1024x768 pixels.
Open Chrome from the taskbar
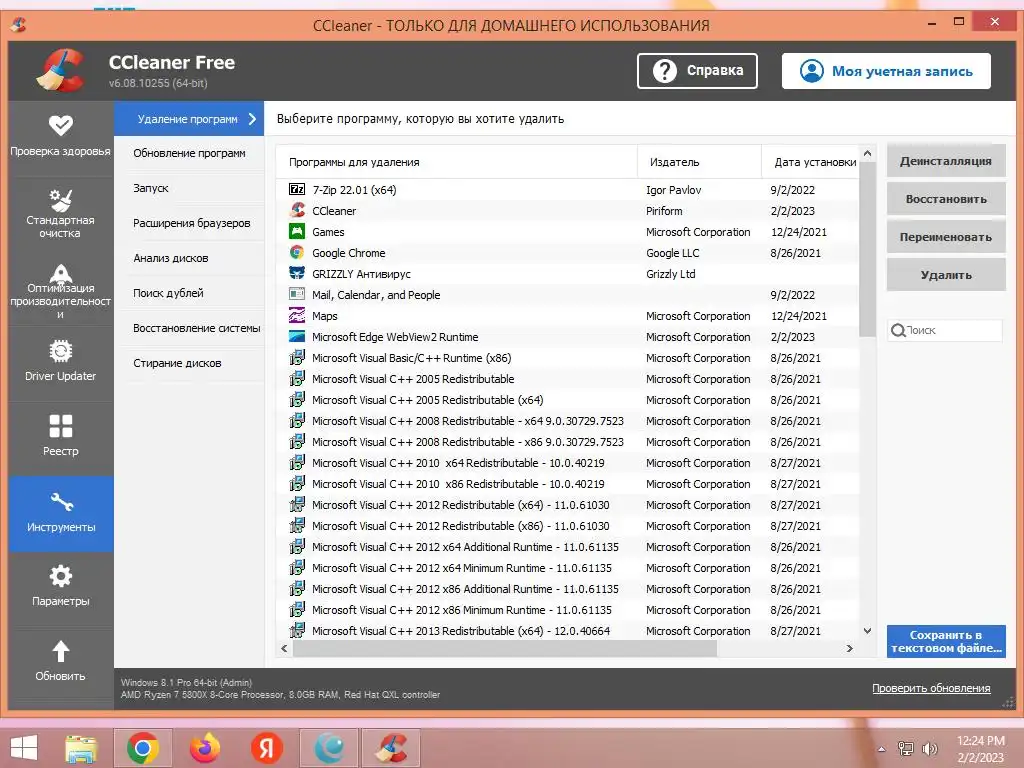(142, 748)
